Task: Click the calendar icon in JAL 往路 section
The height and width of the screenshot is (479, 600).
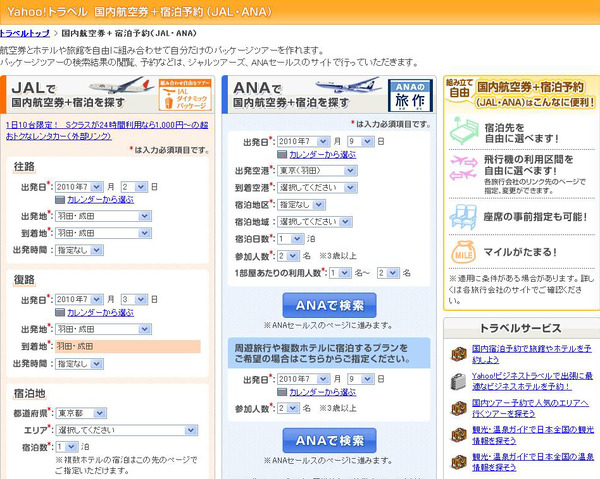Action: pos(60,201)
